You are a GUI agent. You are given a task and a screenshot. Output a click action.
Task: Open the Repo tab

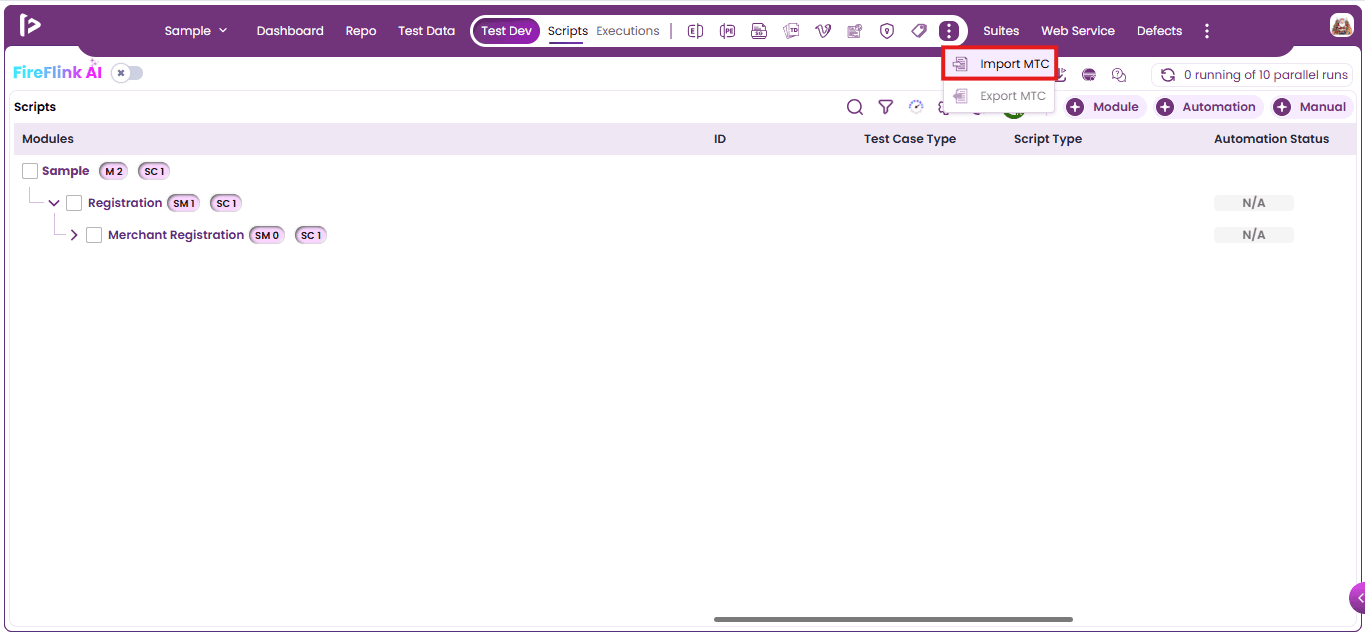tap(361, 31)
